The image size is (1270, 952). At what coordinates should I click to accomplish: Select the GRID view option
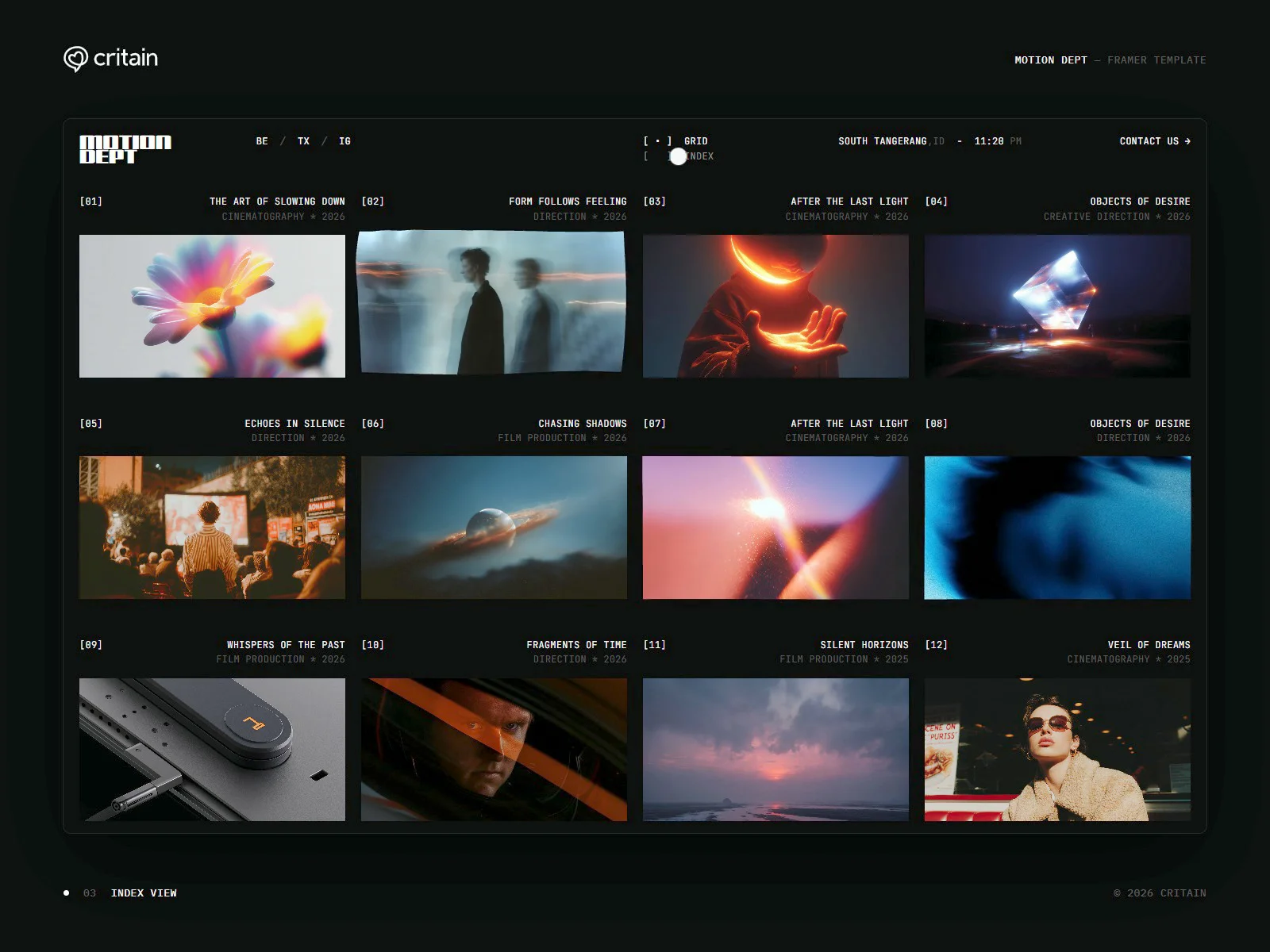pos(675,141)
